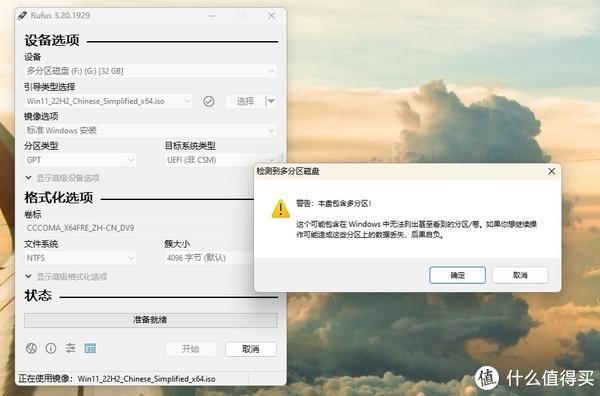The image size is (600, 396).
Task: Click the status bar ISO name text
Action: tap(146, 379)
